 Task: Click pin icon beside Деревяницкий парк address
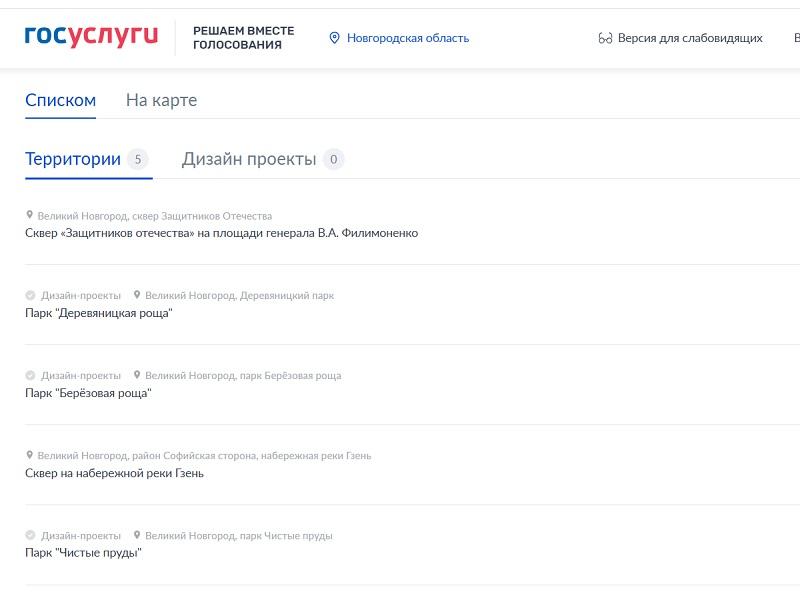(137, 294)
